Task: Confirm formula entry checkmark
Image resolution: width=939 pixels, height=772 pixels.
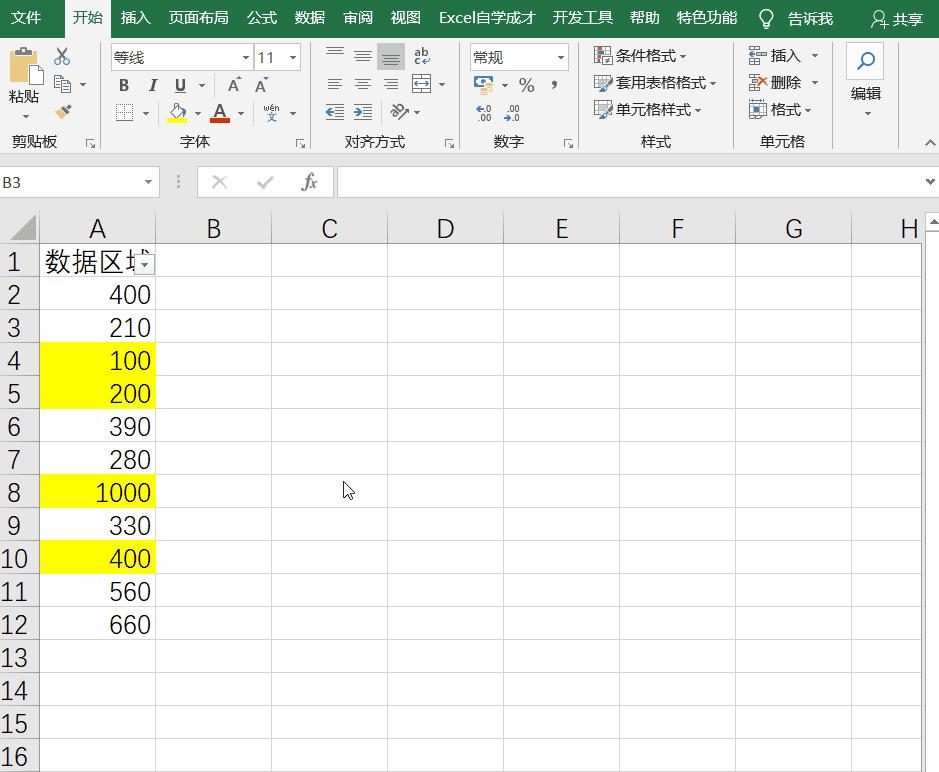Action: [x=265, y=182]
